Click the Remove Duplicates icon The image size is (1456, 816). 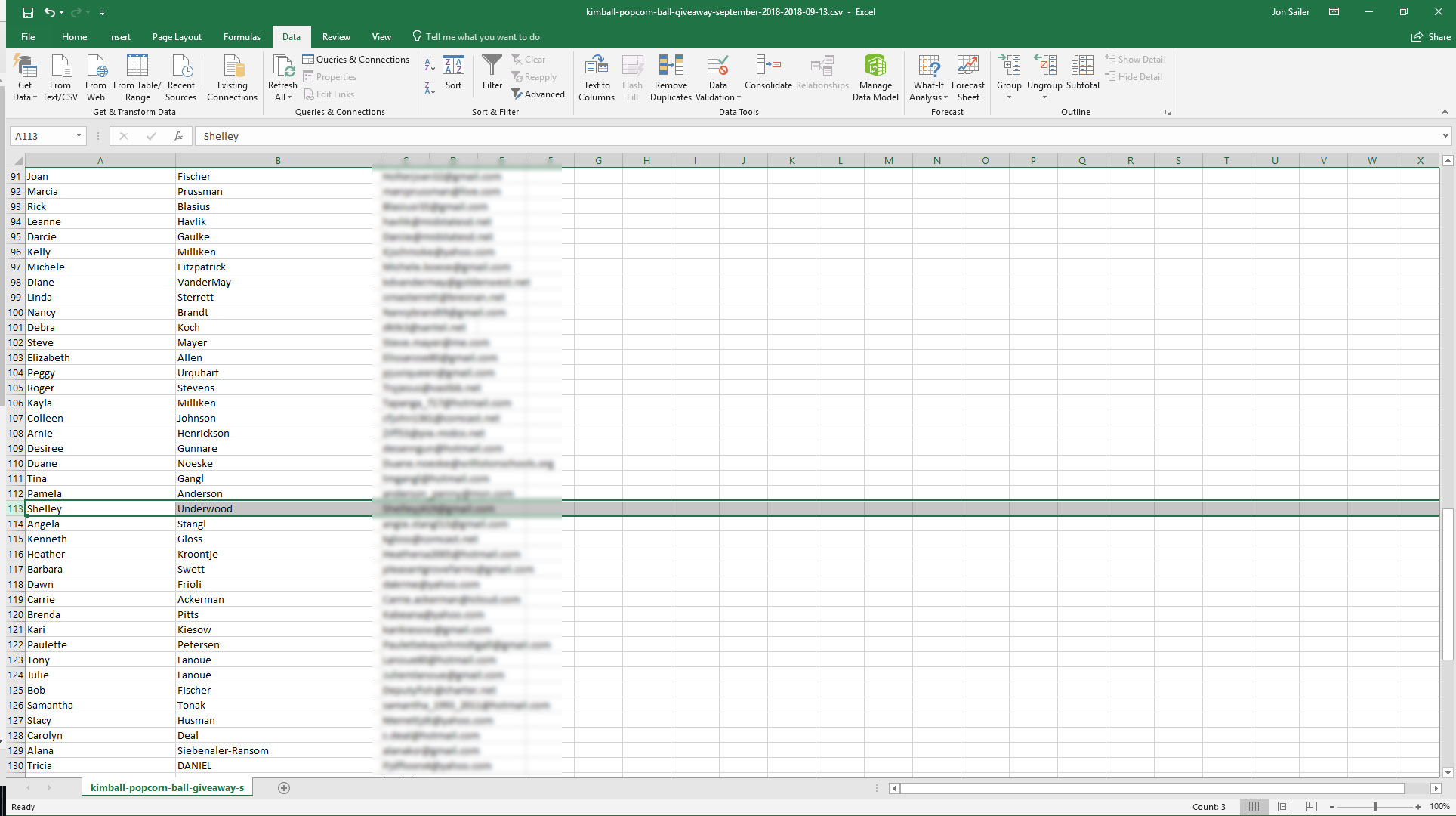click(x=671, y=67)
